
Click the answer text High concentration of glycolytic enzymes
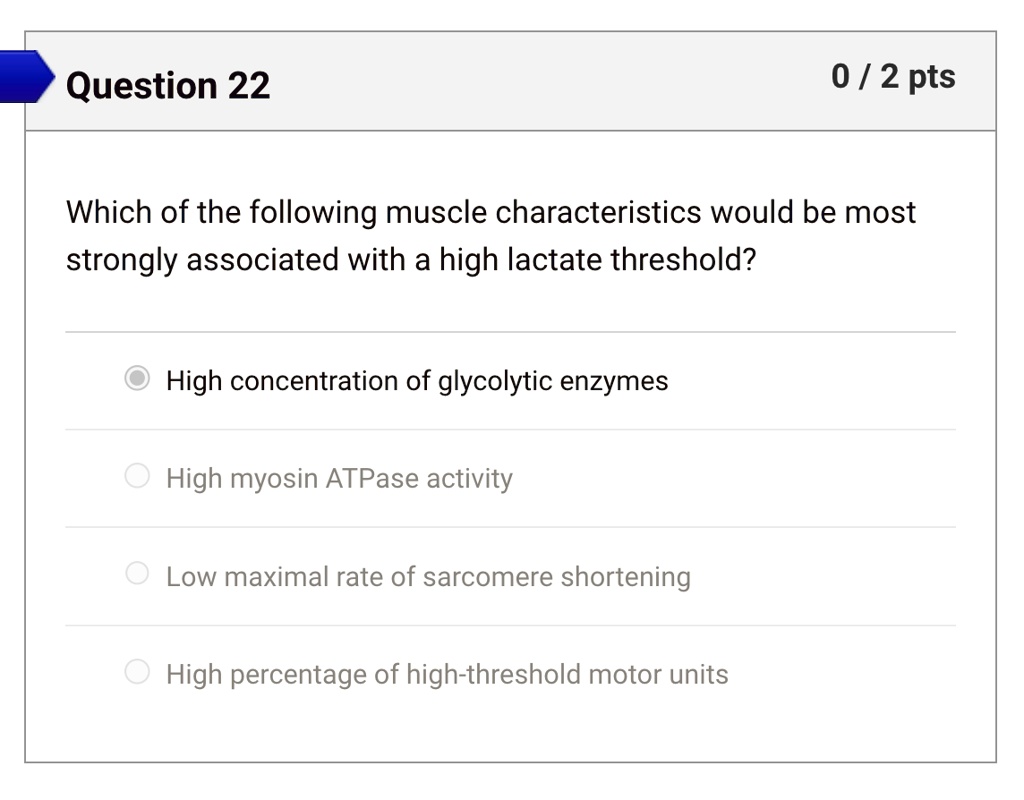point(417,381)
